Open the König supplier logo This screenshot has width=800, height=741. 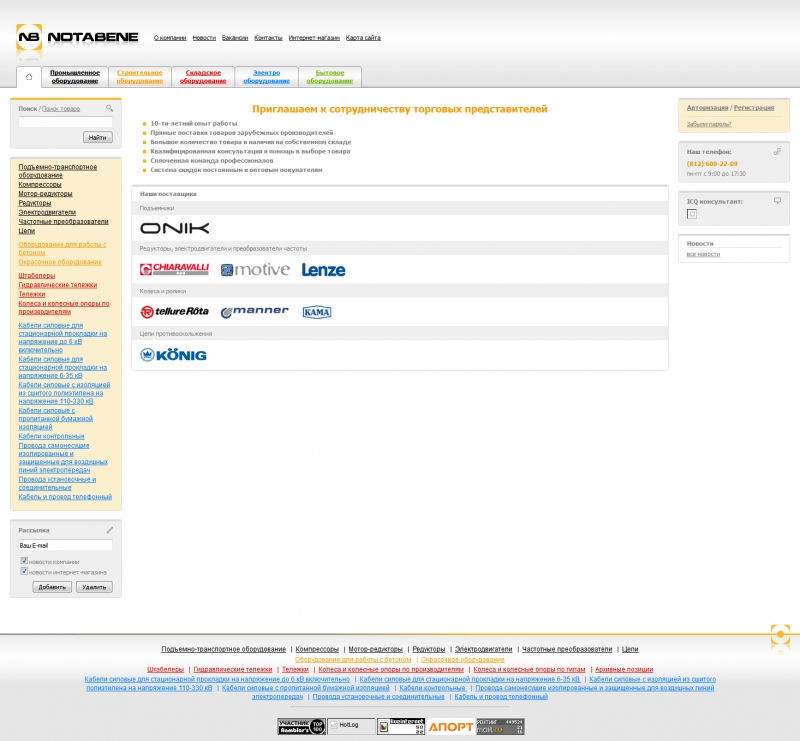[173, 355]
